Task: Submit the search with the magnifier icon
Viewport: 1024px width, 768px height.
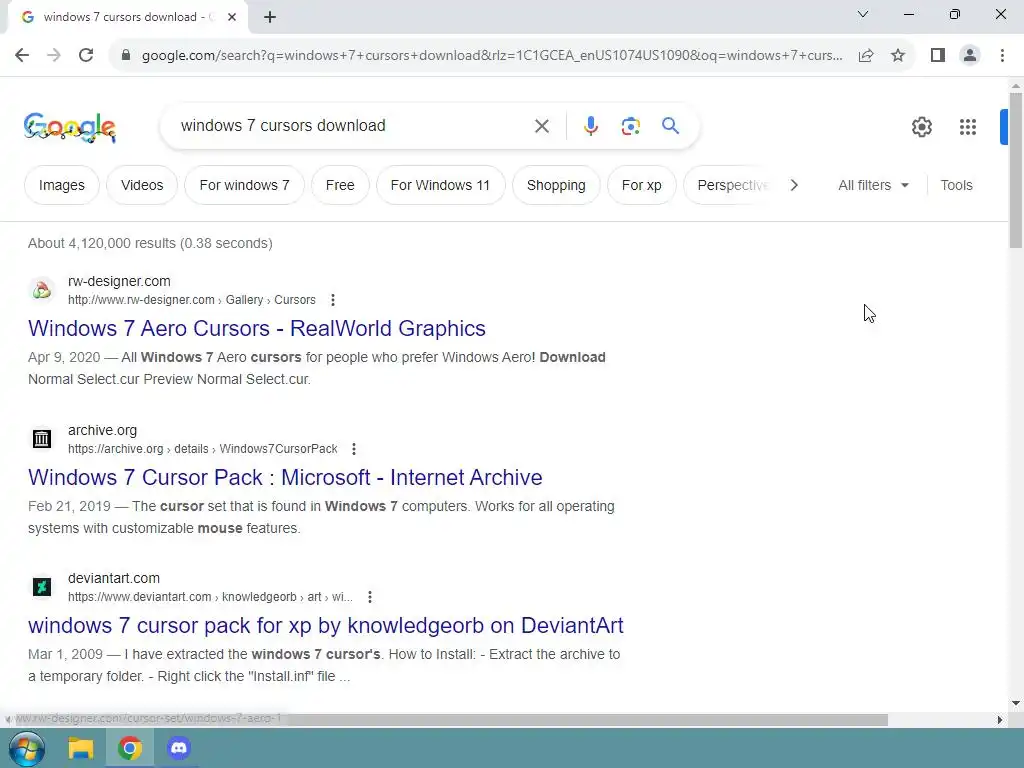Action: tap(670, 125)
